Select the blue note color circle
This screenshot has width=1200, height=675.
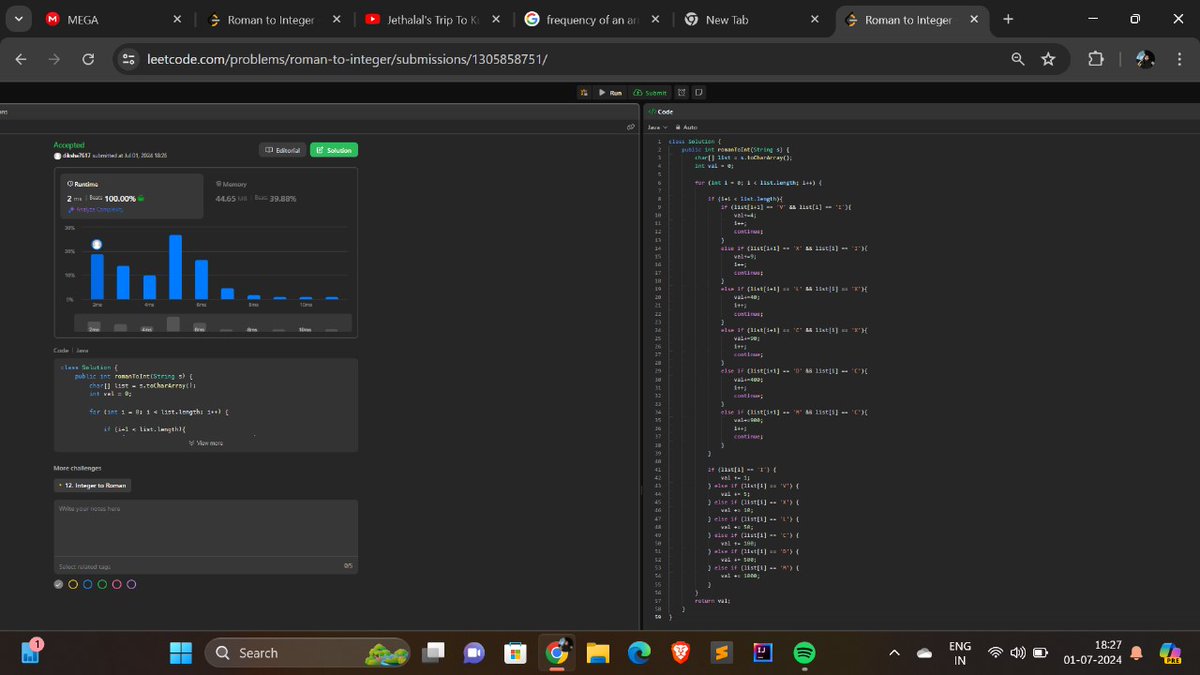(x=88, y=584)
